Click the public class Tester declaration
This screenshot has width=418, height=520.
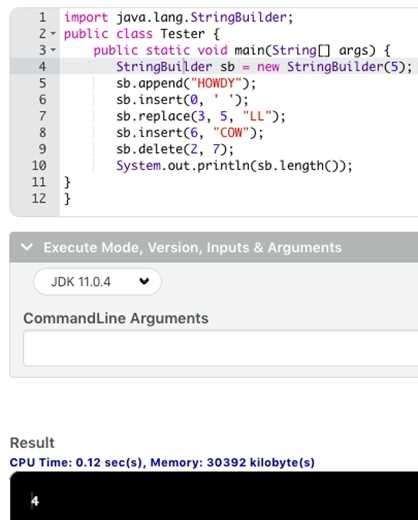tap(142, 34)
